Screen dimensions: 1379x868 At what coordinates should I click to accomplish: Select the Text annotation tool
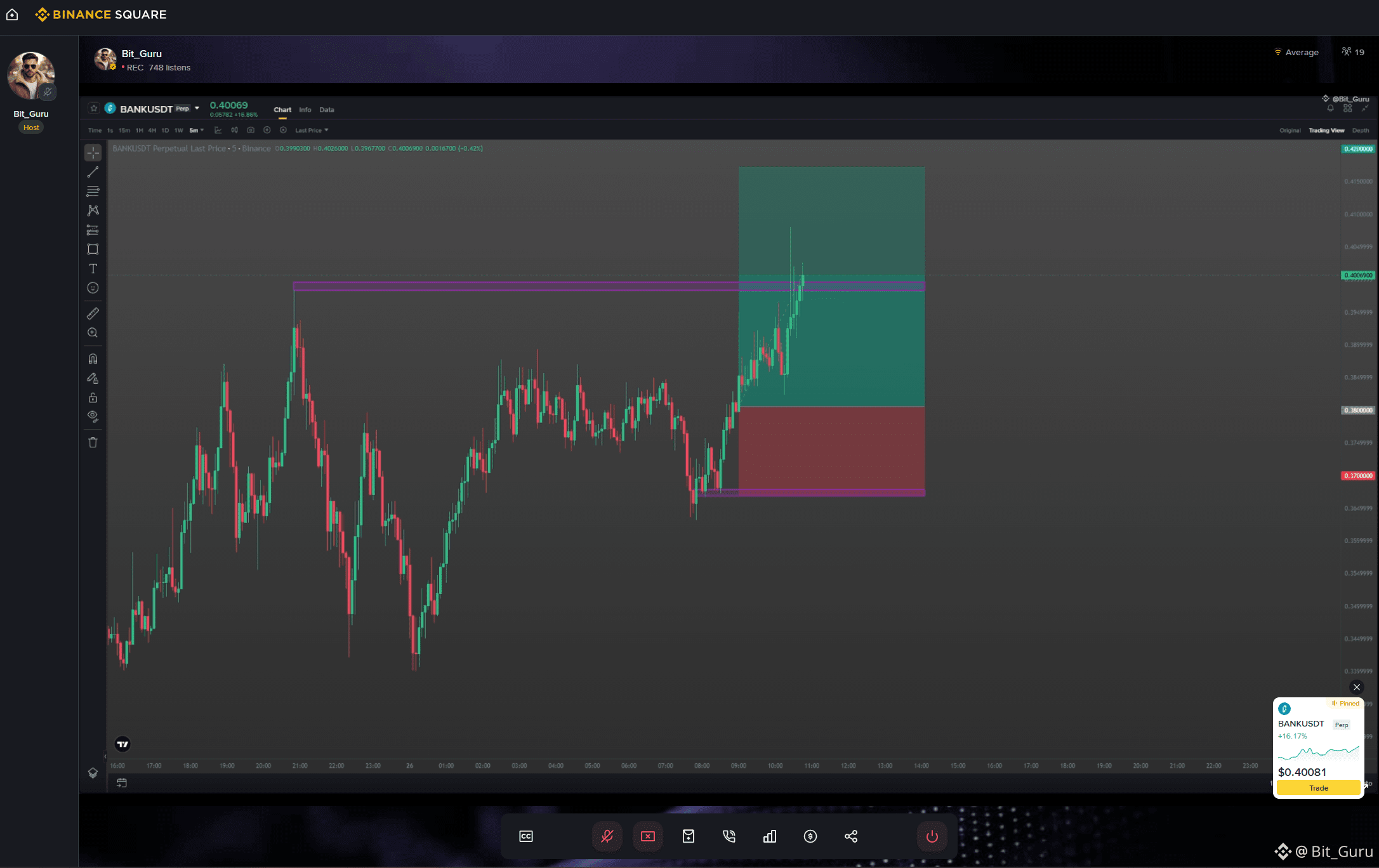click(x=93, y=268)
